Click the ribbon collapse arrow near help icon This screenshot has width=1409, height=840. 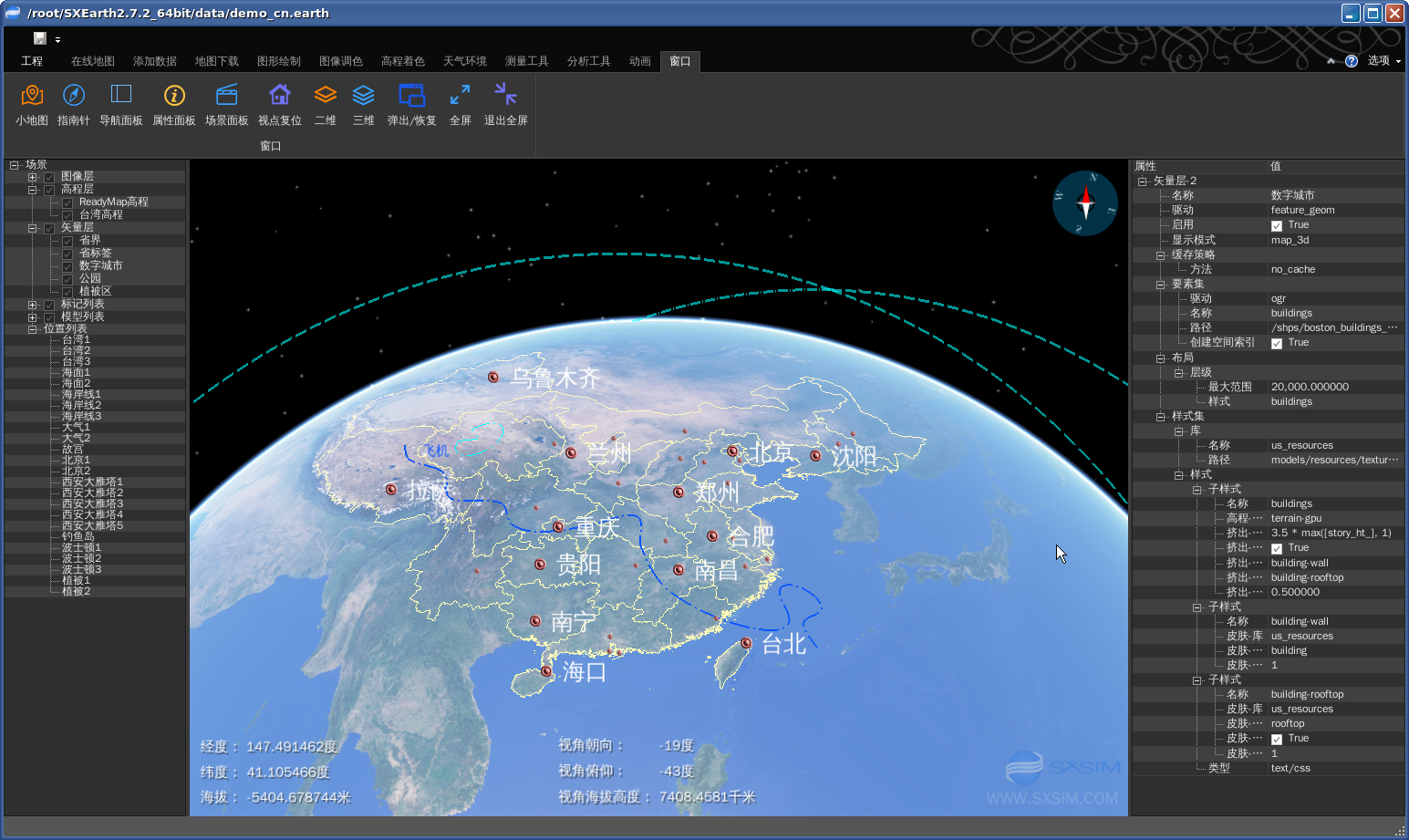tap(1331, 61)
